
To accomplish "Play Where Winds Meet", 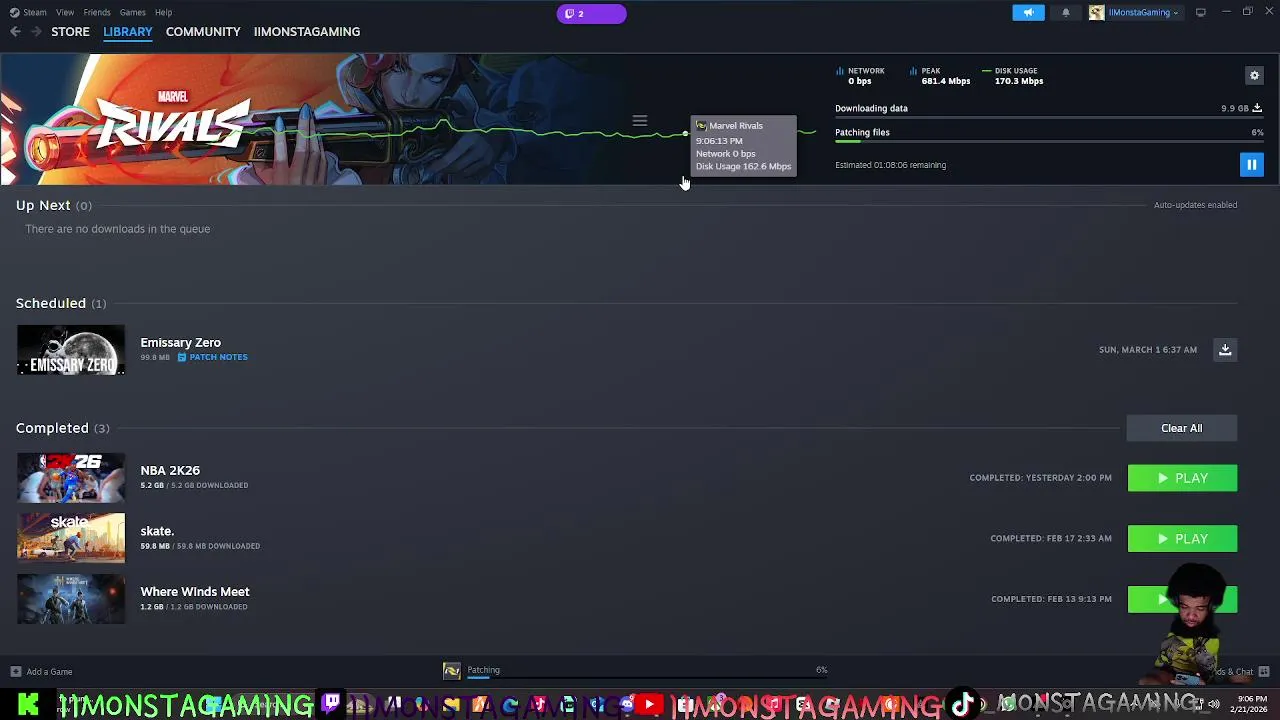I will 1182,599.
